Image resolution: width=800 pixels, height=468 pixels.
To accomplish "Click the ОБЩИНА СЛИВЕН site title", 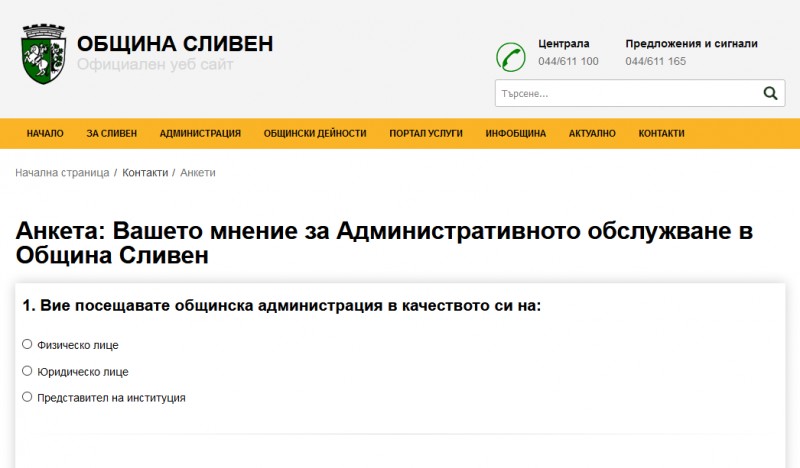I will [175, 44].
